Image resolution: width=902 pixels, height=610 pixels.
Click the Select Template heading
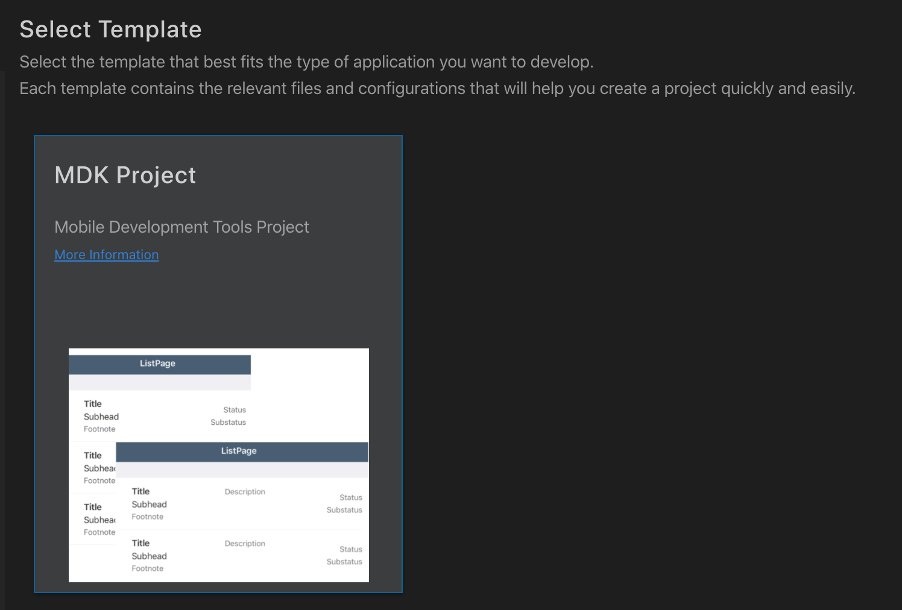pyautogui.click(x=110, y=29)
